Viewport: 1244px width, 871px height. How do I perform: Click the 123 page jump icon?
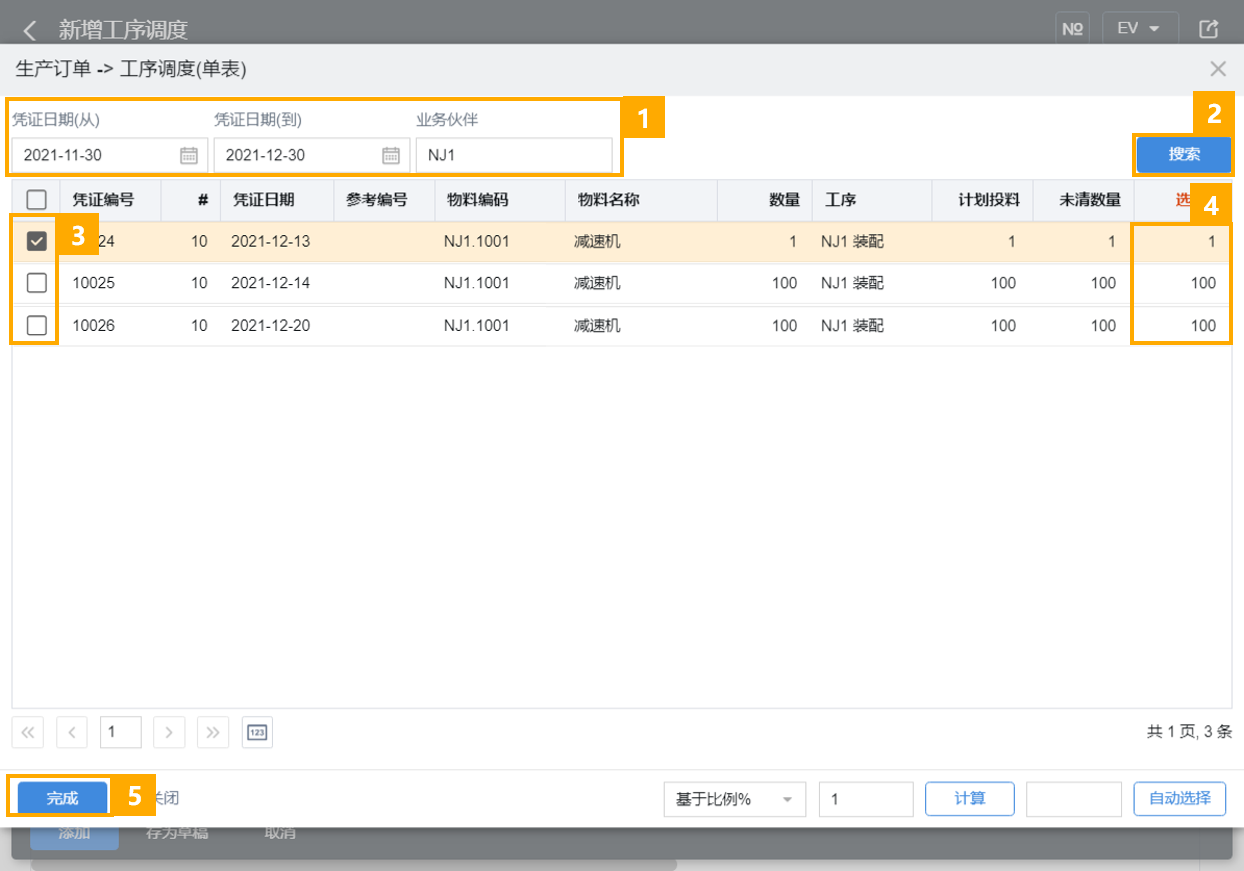click(257, 732)
